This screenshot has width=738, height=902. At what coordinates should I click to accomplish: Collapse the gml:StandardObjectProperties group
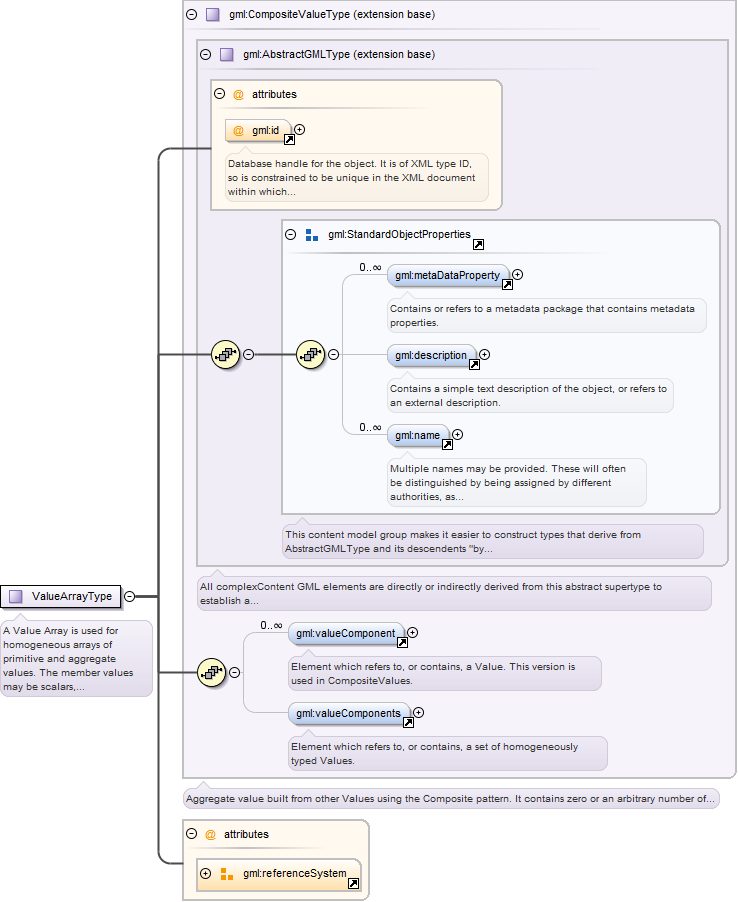click(x=290, y=234)
